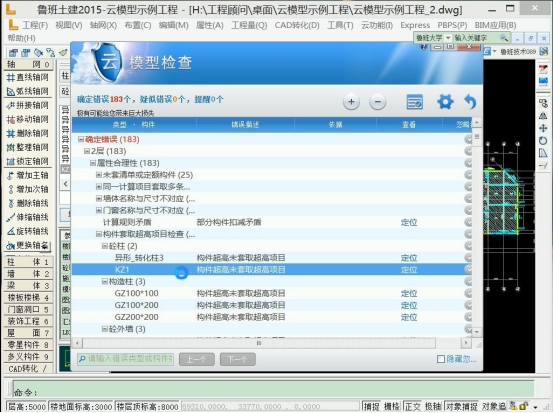This screenshot has height=413, width=553.
Task: Toggle 对象追踪 in status bar
Action: (x=494, y=406)
